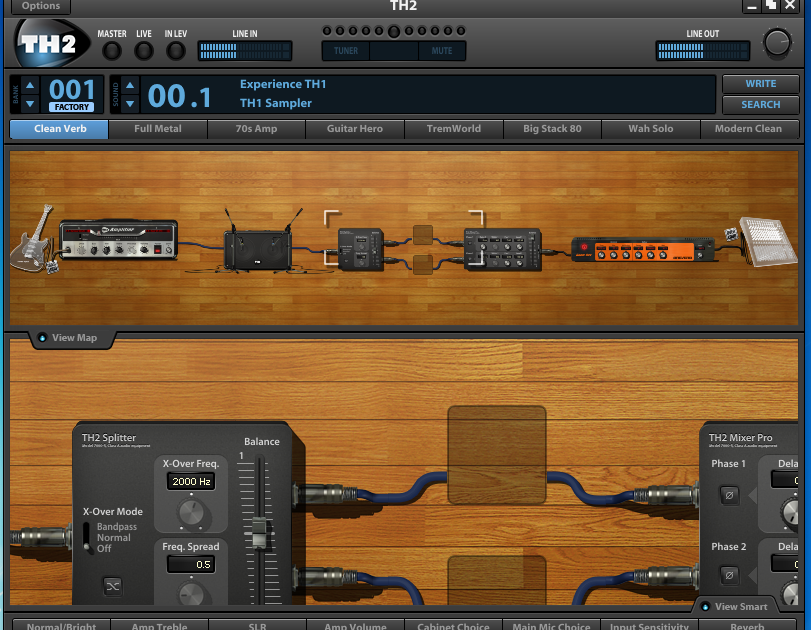Toggle the MUTE button
Screen dimensions: 811x630
coord(442,51)
